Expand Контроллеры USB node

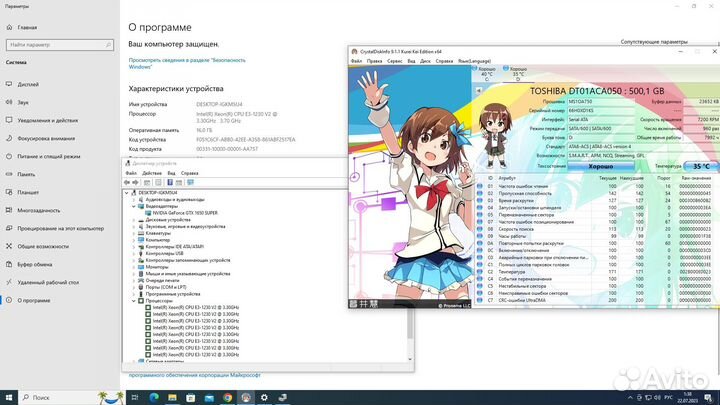pos(134,253)
